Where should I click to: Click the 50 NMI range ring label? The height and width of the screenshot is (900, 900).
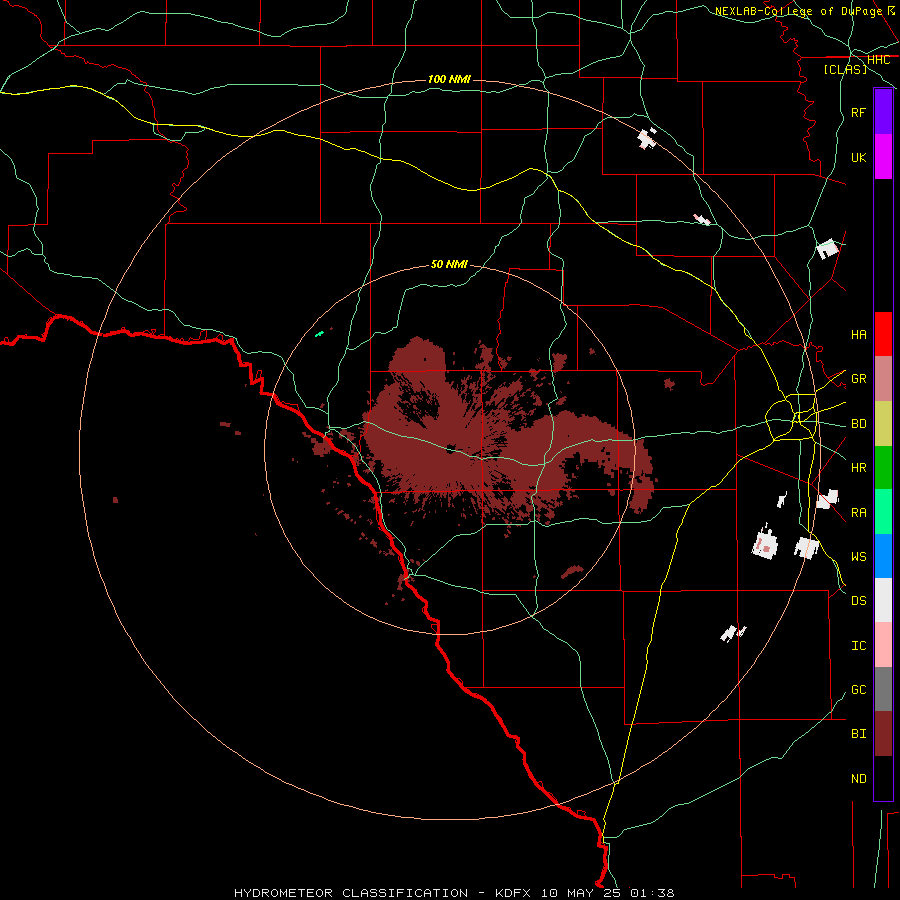click(x=449, y=264)
